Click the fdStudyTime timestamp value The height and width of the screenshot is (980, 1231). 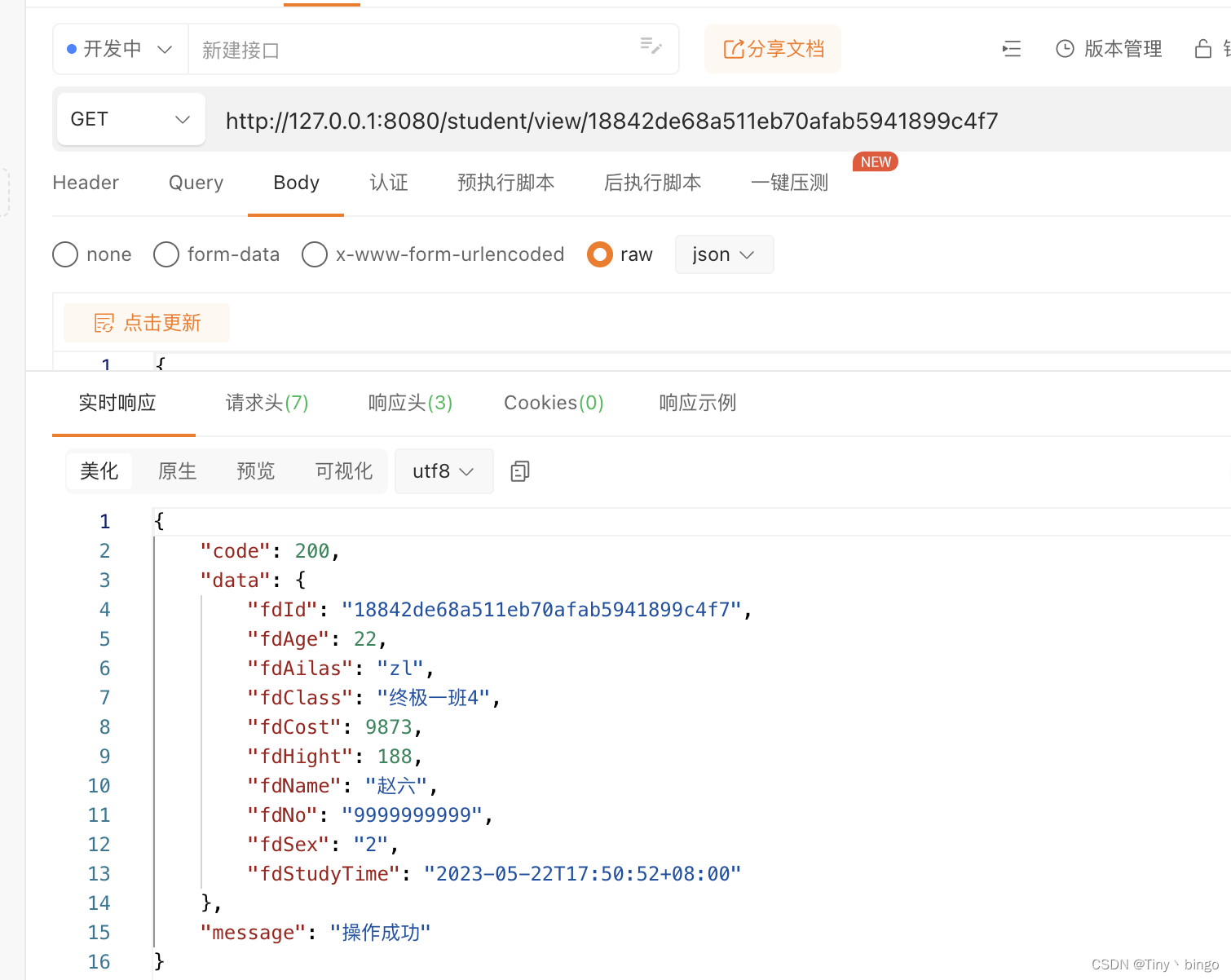tap(582, 874)
